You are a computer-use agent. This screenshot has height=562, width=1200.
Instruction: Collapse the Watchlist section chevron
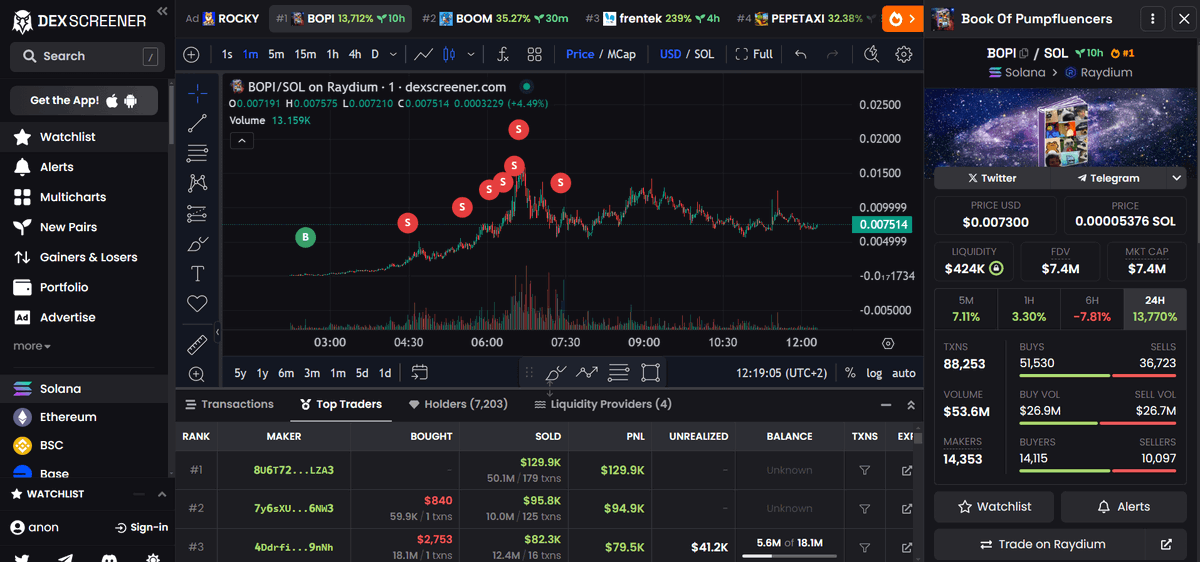click(162, 494)
